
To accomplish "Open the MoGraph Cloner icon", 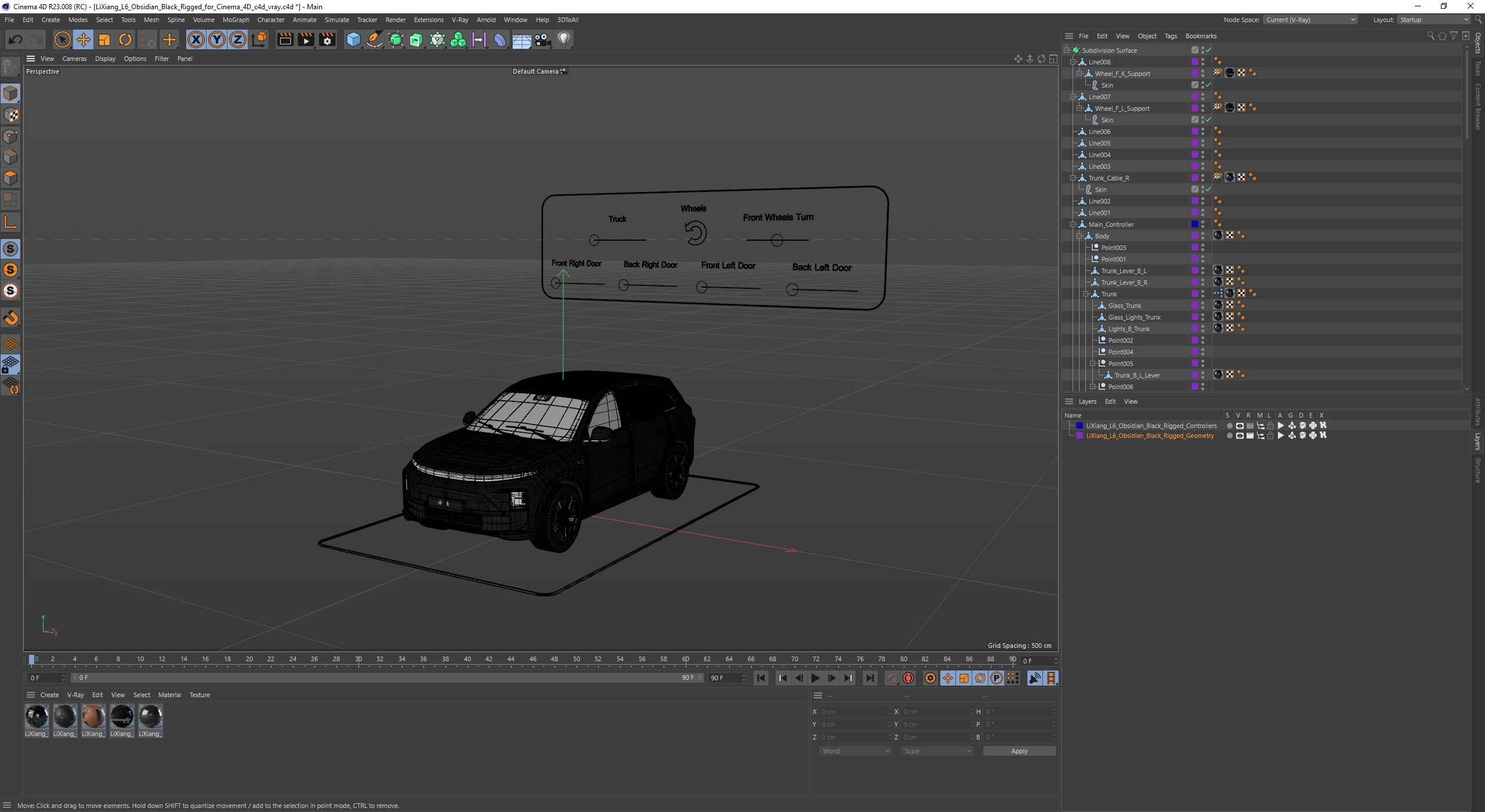I will (x=458, y=39).
